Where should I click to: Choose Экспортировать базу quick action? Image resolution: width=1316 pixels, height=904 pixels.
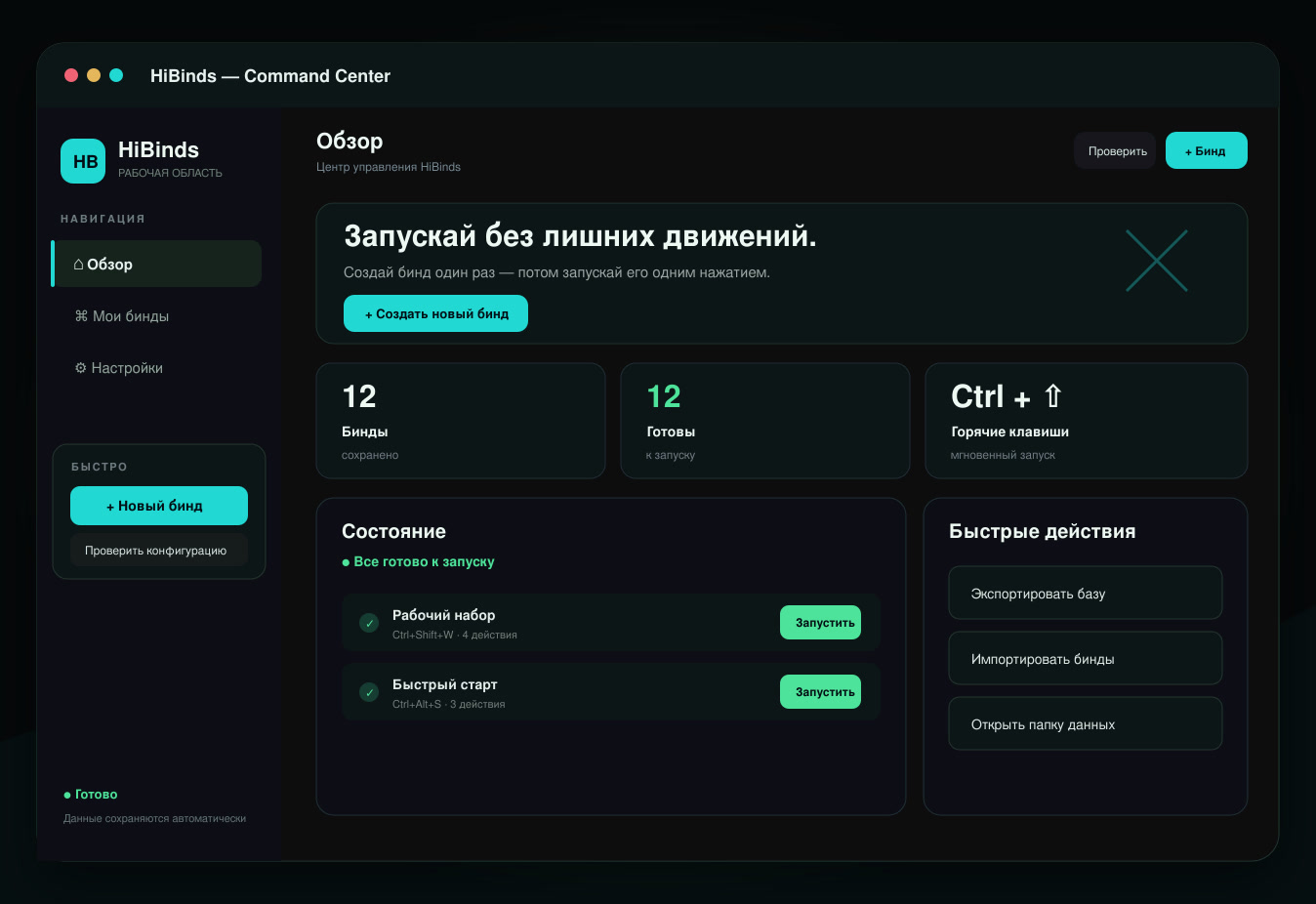click(x=1086, y=593)
